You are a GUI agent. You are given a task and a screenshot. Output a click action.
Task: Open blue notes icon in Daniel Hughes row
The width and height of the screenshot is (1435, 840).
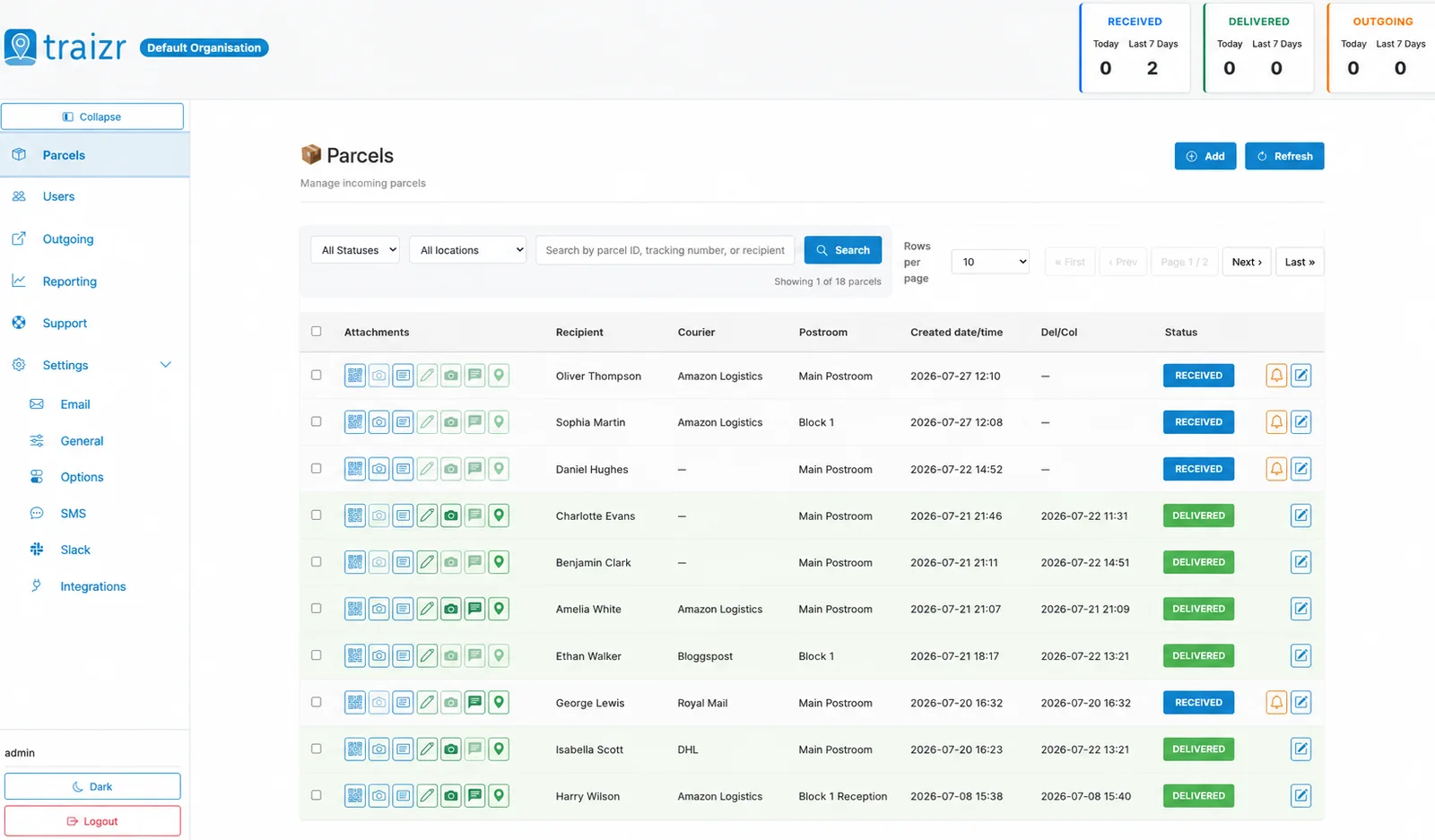point(404,469)
